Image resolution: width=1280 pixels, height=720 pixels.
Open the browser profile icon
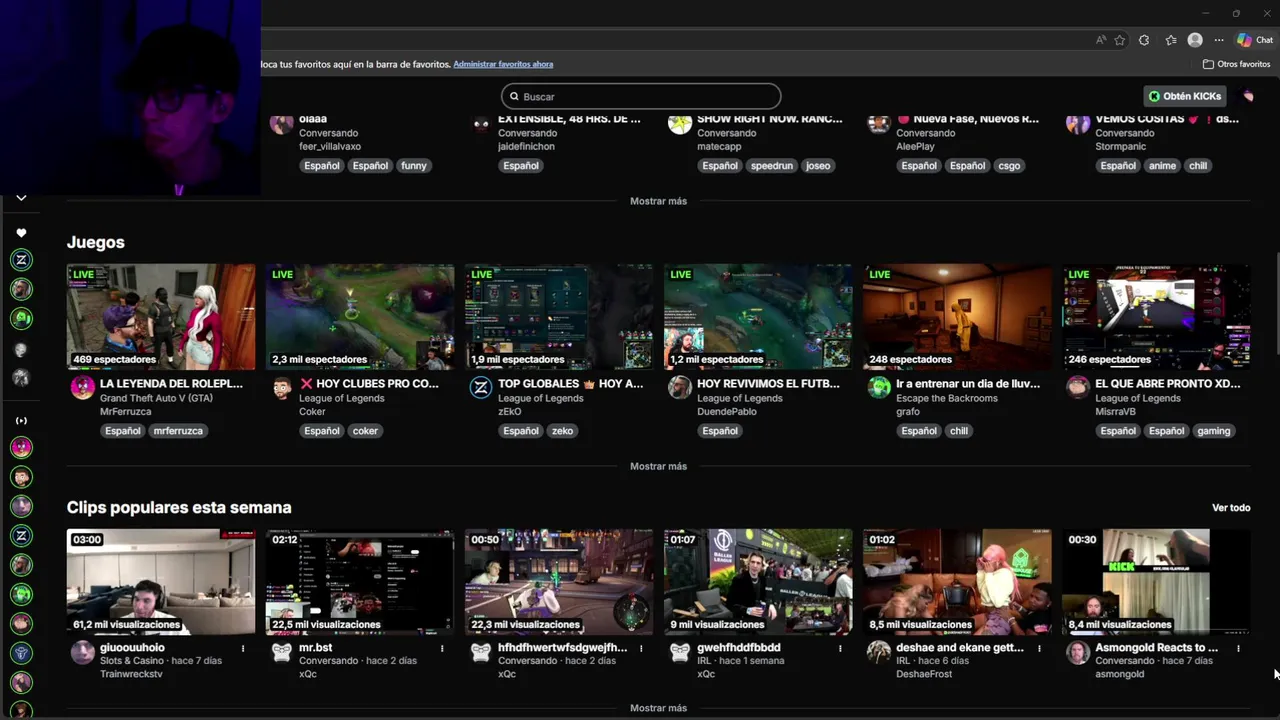(1195, 40)
